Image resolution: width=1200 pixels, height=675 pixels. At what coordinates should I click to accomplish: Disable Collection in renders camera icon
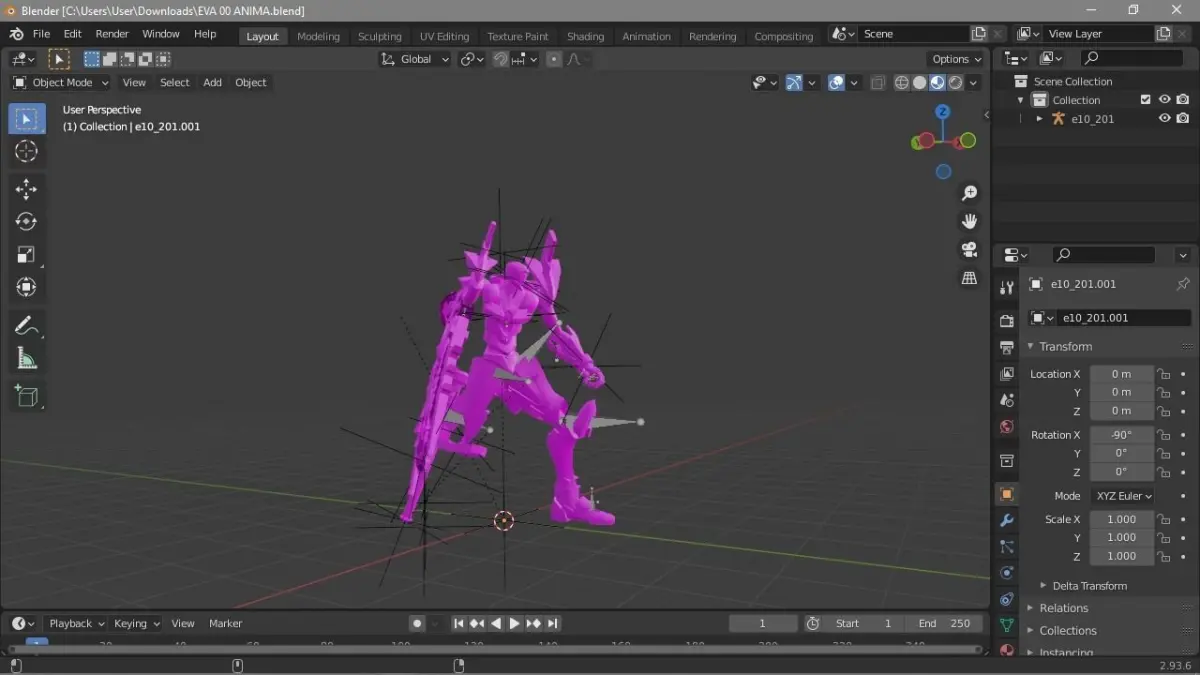[x=1183, y=100]
